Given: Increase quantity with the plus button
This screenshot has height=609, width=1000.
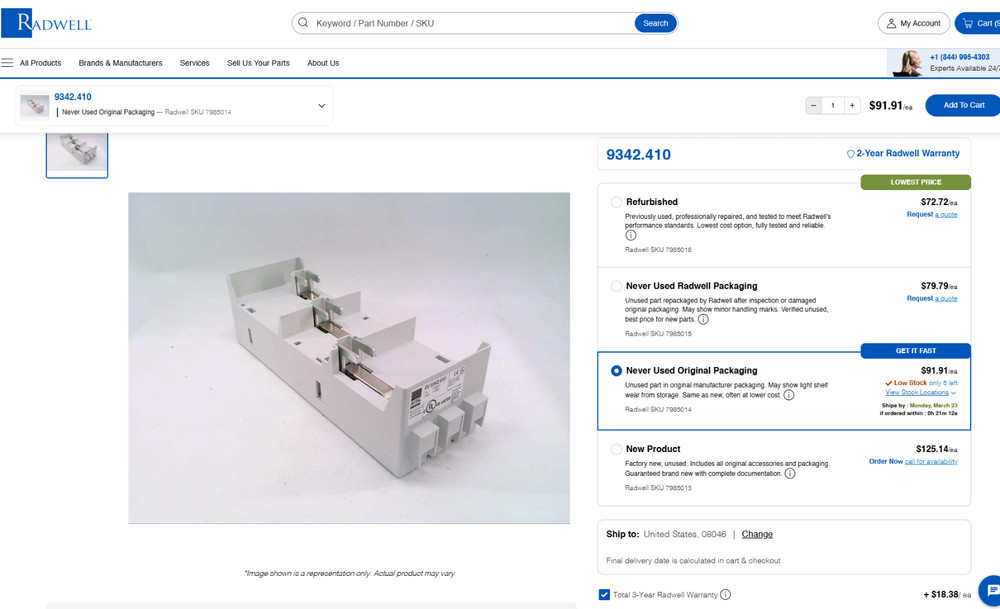Looking at the screenshot, I should [x=852, y=105].
